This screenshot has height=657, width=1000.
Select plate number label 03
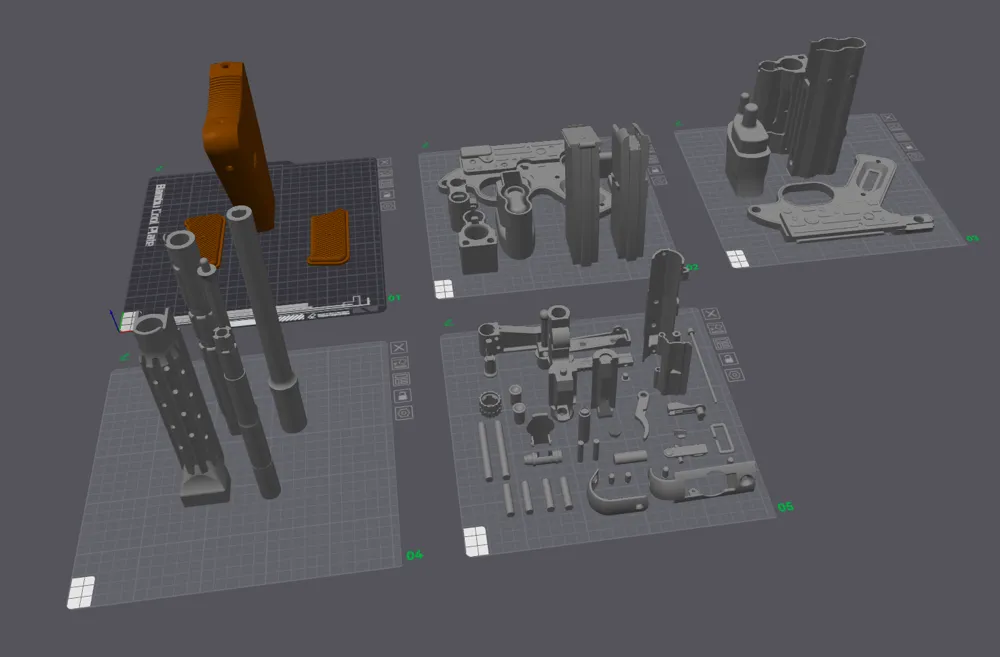click(x=973, y=239)
